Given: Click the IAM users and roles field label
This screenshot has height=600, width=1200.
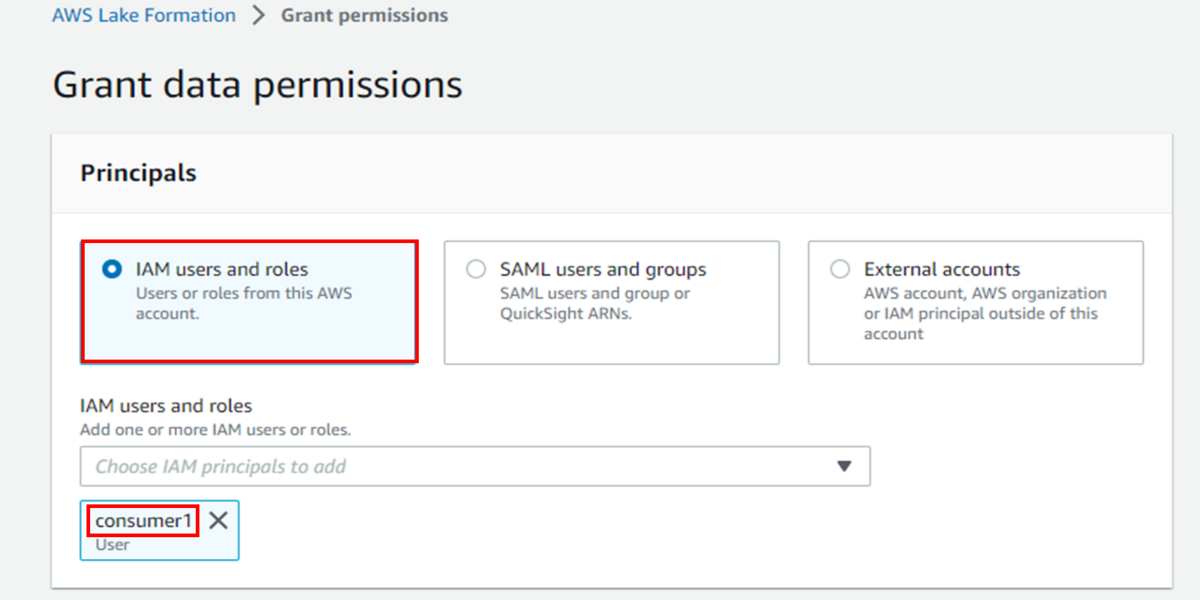Looking at the screenshot, I should click(166, 406).
